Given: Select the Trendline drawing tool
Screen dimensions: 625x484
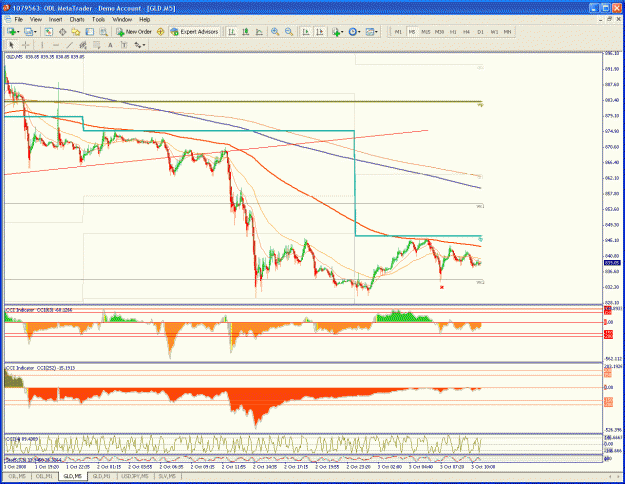Looking at the screenshot, I should pyautogui.click(x=69, y=45).
